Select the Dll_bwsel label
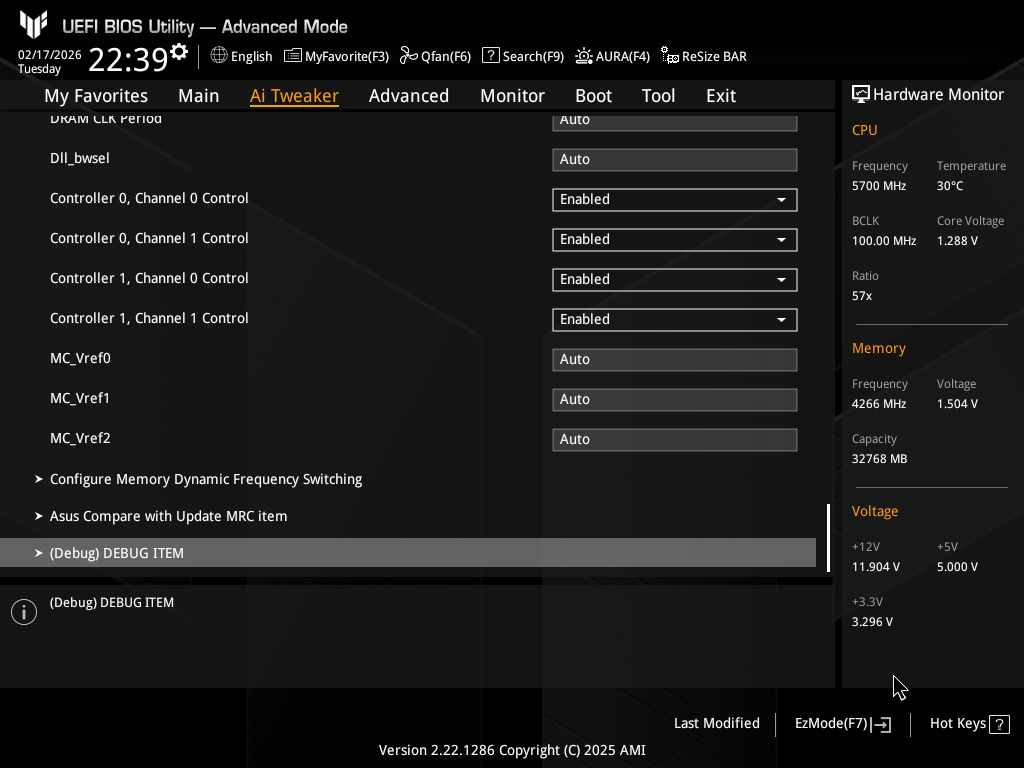1024x768 pixels. pos(80,158)
